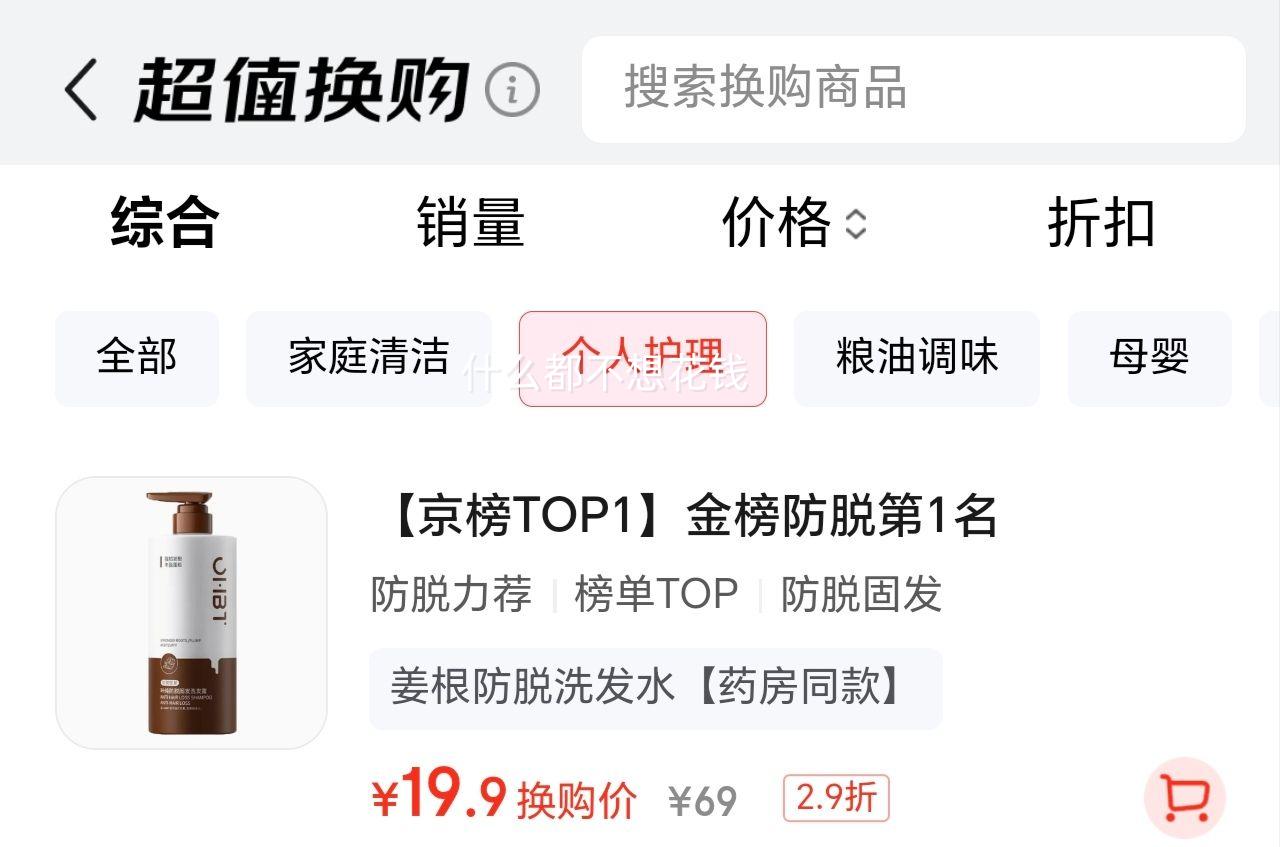1280x847 pixels.
Task: Toggle price sort arrows next to 价格
Action: click(856, 224)
